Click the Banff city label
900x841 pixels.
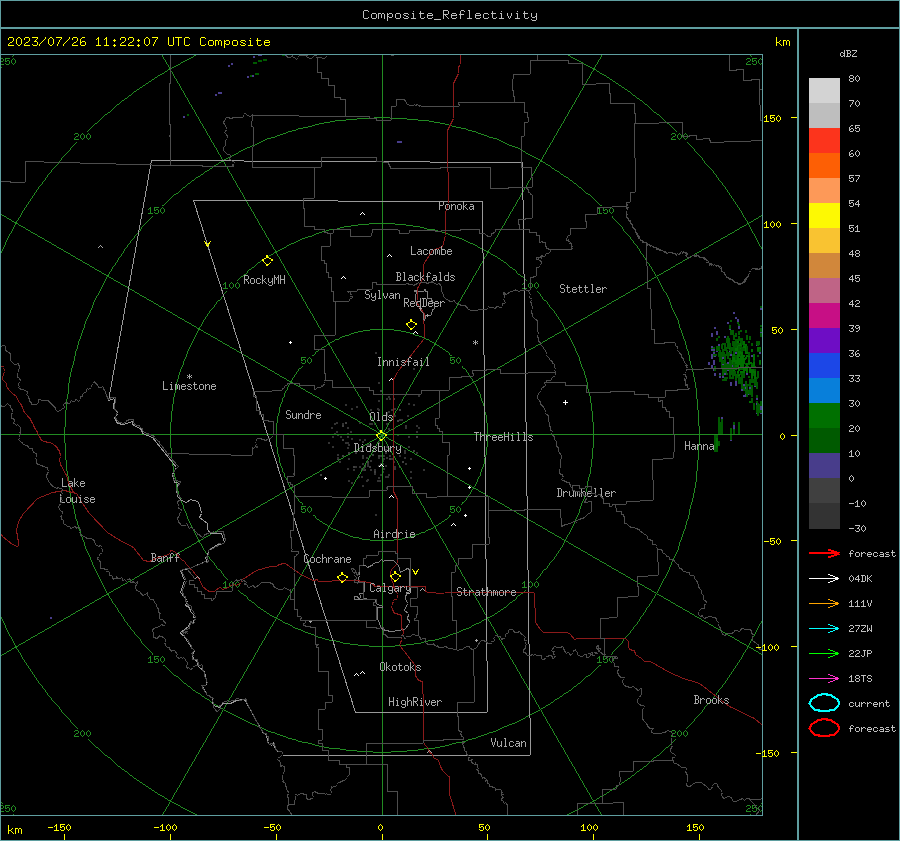165,557
